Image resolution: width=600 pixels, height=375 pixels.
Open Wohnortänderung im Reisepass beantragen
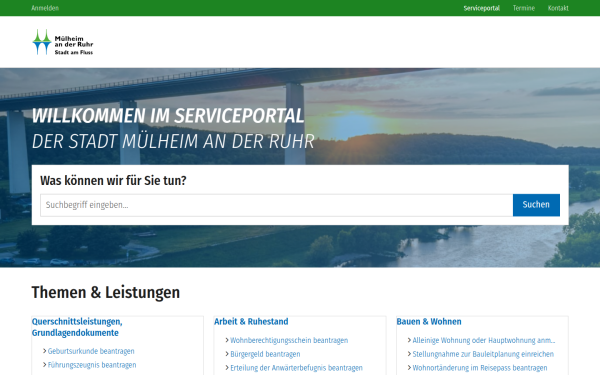click(x=480, y=368)
